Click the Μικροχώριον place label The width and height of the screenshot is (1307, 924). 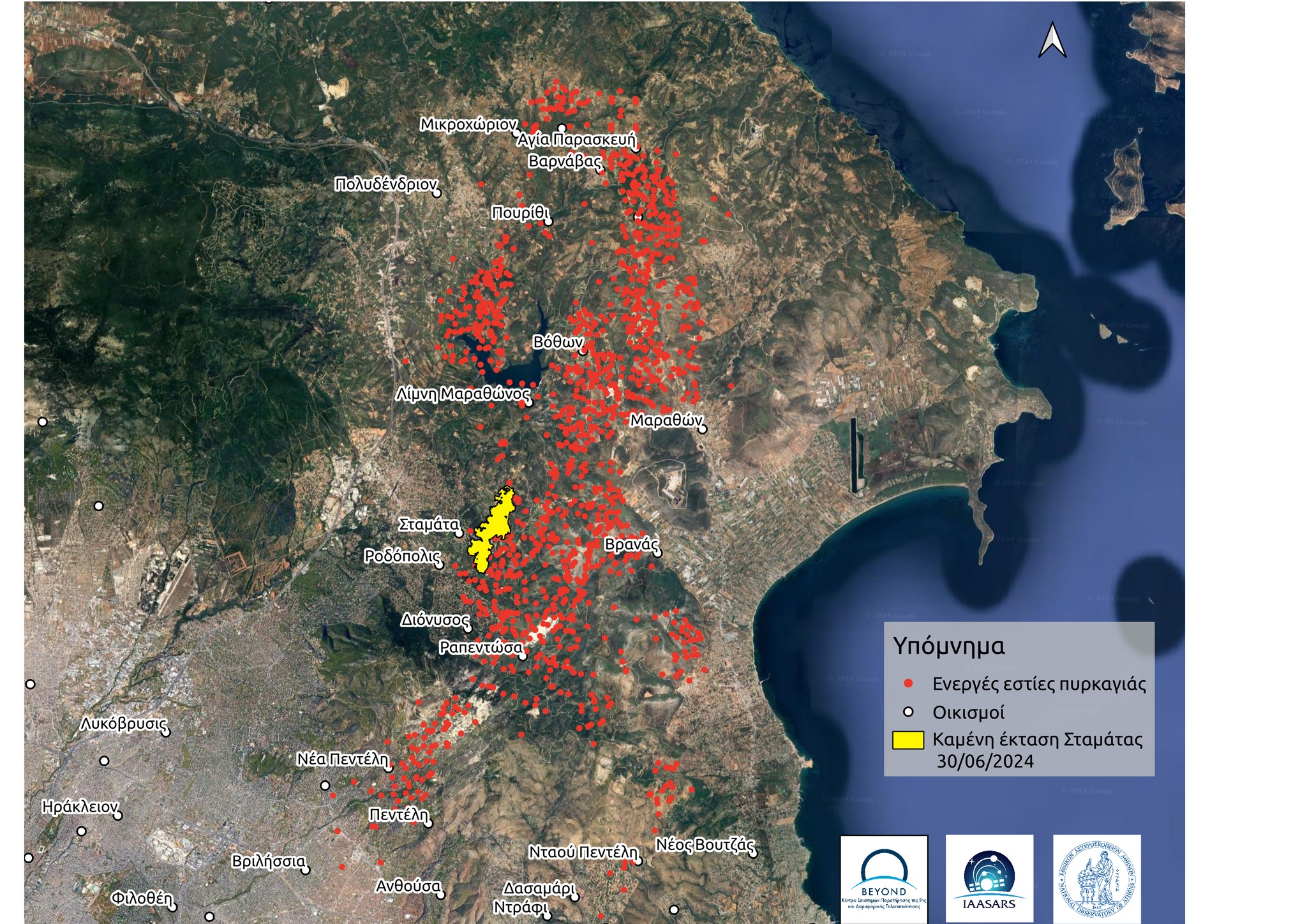coord(468,124)
